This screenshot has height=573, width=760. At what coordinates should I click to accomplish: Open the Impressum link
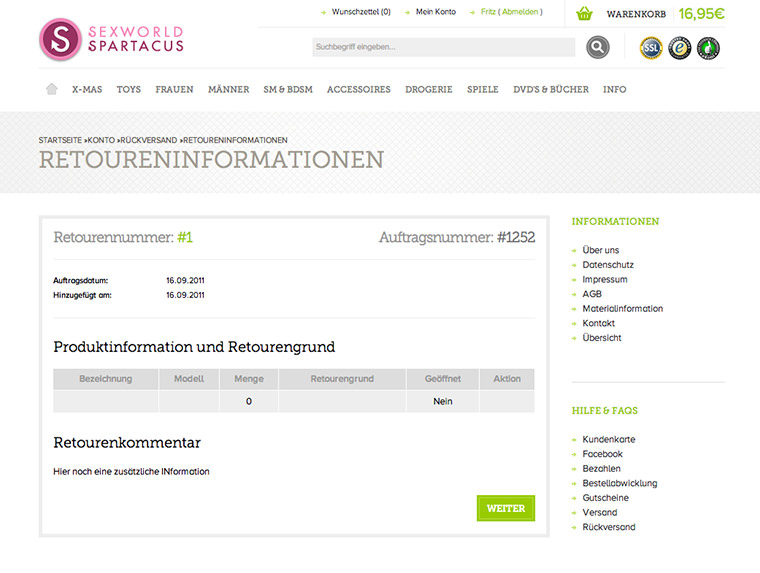click(605, 279)
